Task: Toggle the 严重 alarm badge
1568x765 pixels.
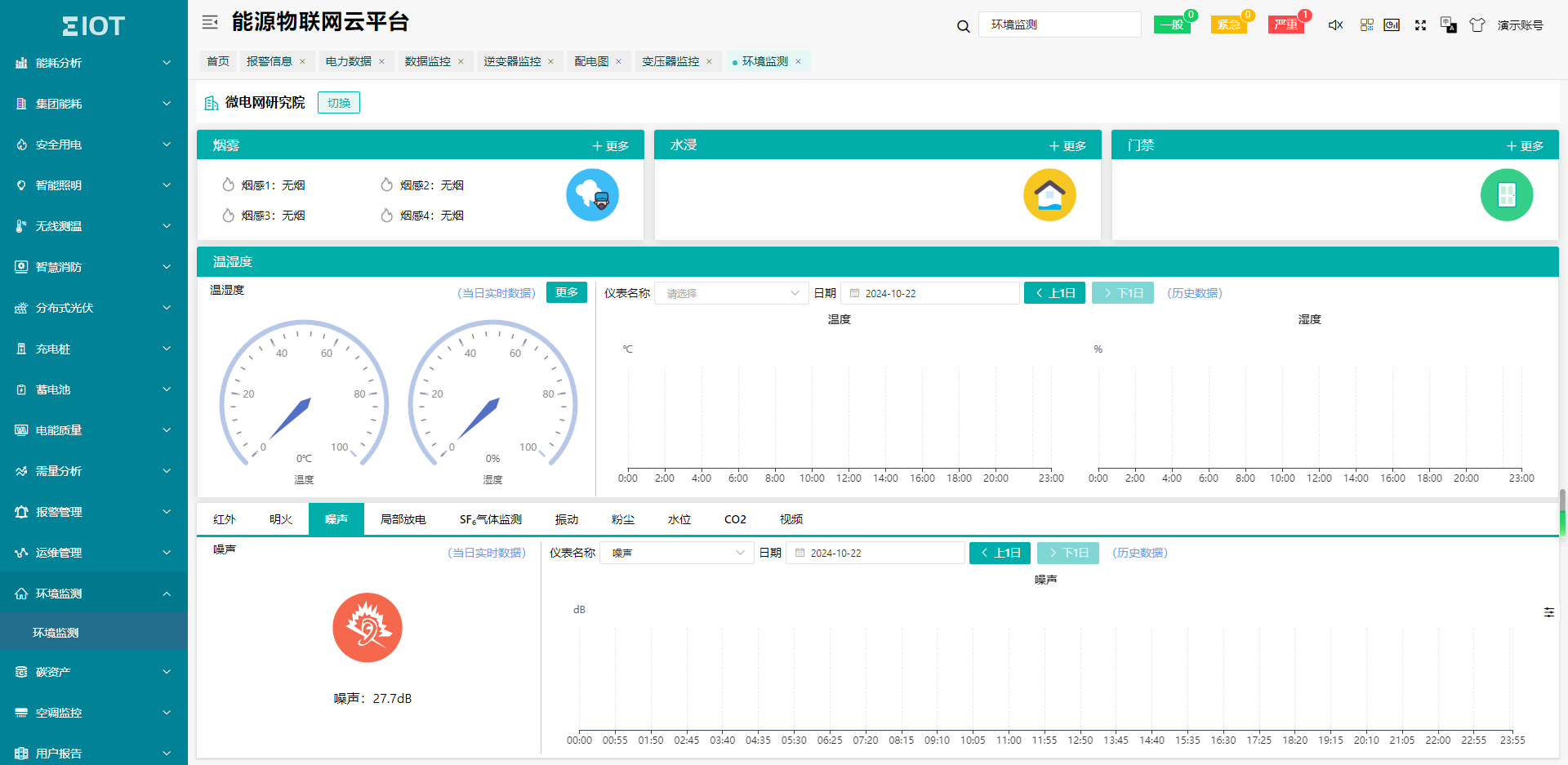Action: tap(1286, 24)
